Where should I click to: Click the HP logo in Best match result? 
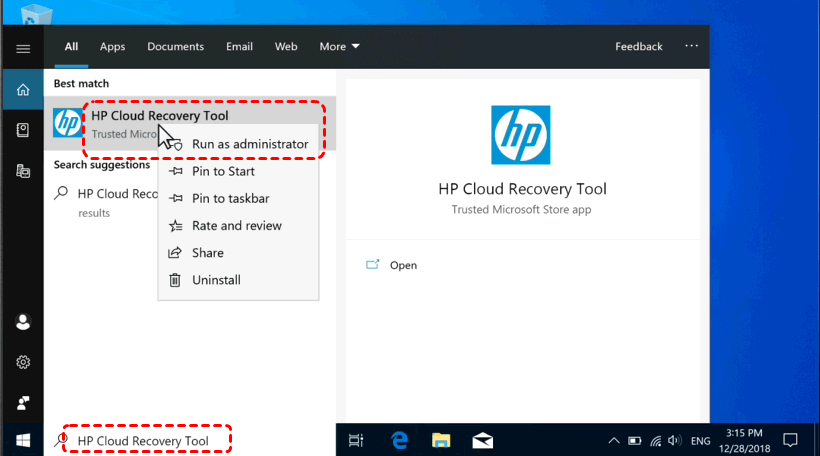click(67, 122)
